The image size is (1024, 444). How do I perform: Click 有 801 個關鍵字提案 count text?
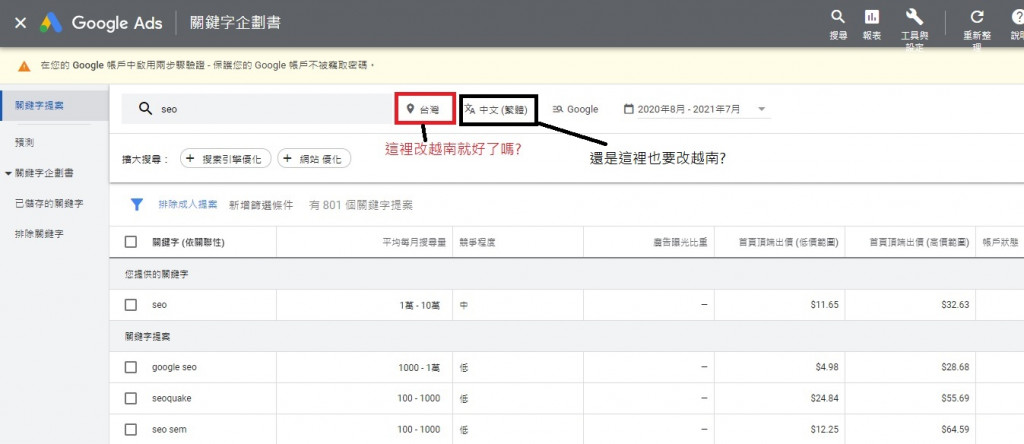(361, 205)
